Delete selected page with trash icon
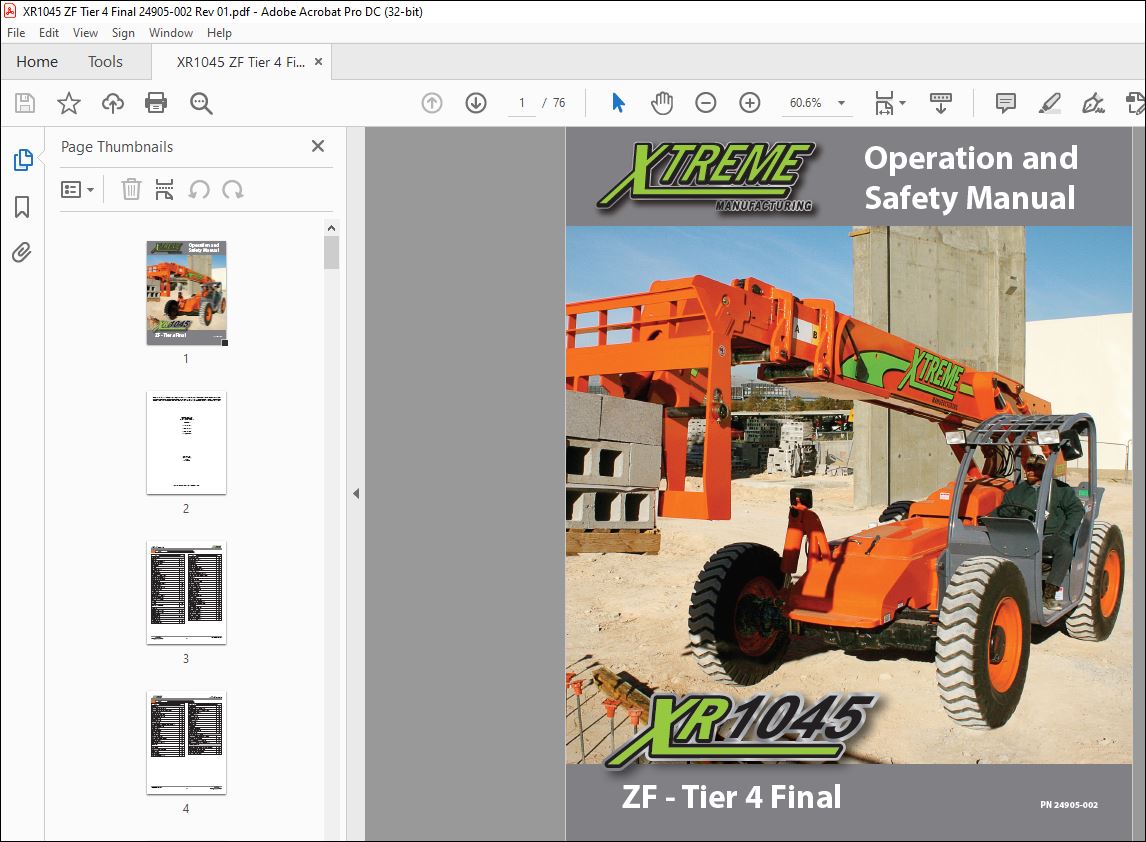 point(131,189)
